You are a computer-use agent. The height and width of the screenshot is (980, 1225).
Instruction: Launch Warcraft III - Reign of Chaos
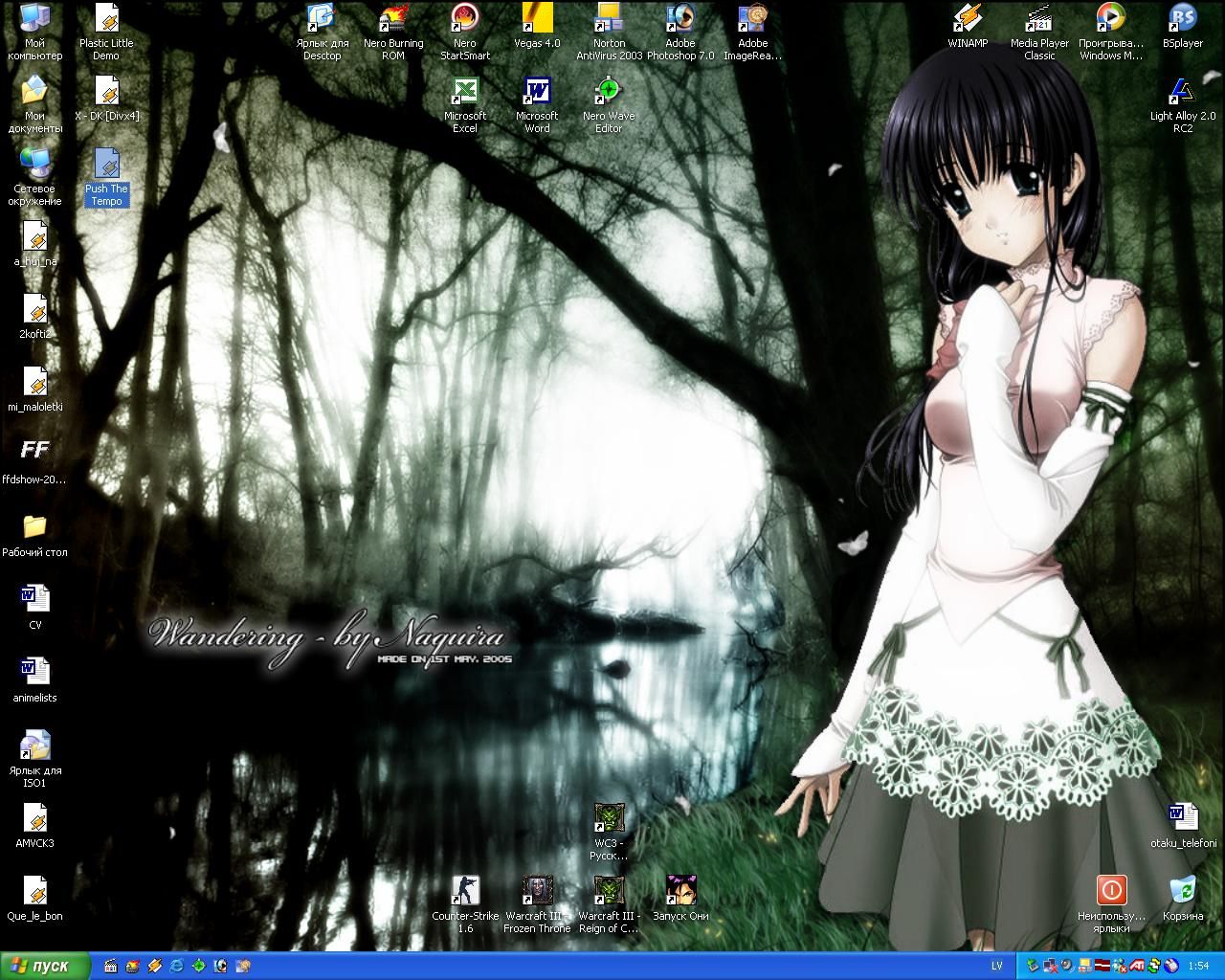(x=609, y=905)
